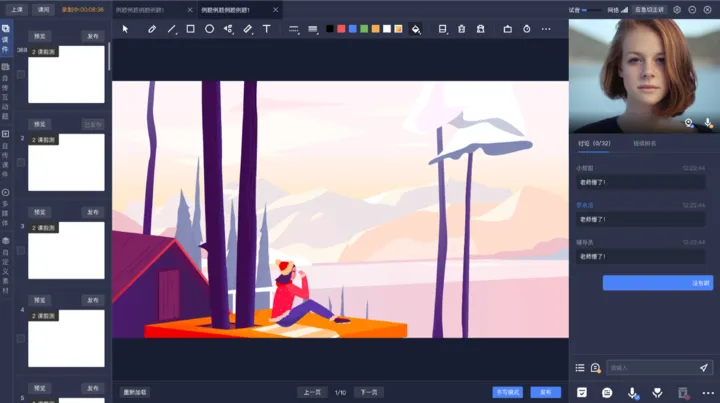720x403 pixels.
Task: Open the settings gear at top right
Action: point(677,10)
